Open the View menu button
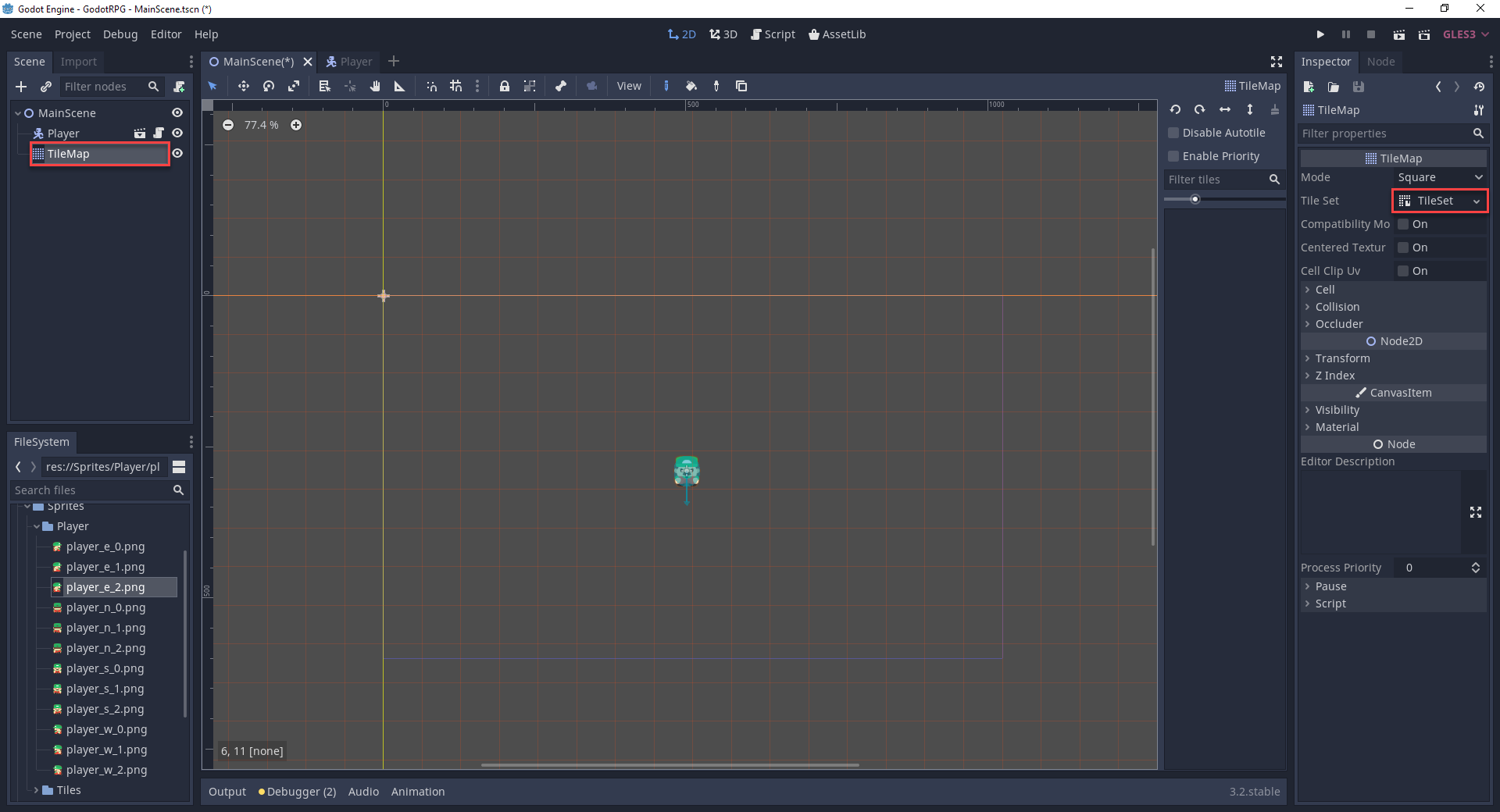 629,86
